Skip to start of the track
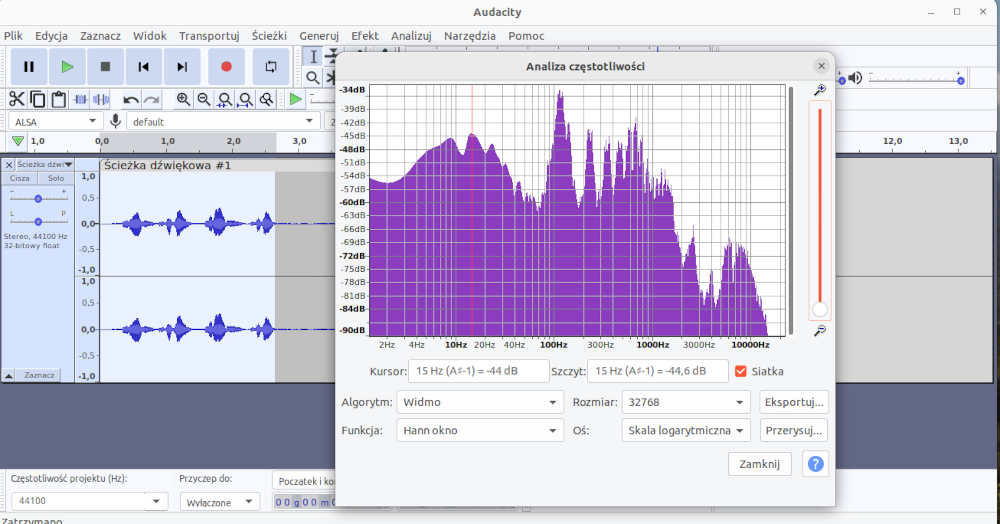1000x524 pixels. (143, 66)
